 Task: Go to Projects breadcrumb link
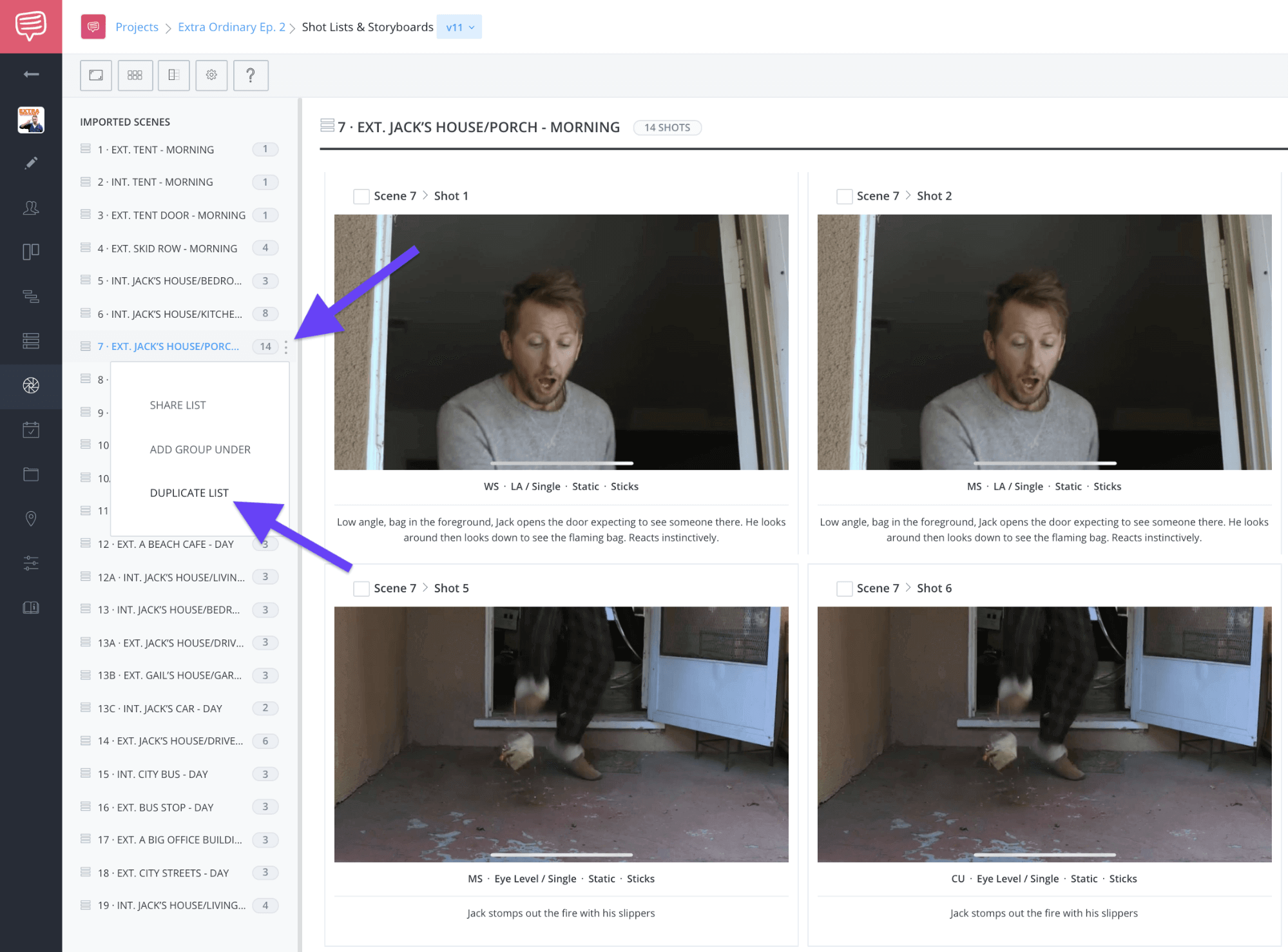tap(137, 27)
